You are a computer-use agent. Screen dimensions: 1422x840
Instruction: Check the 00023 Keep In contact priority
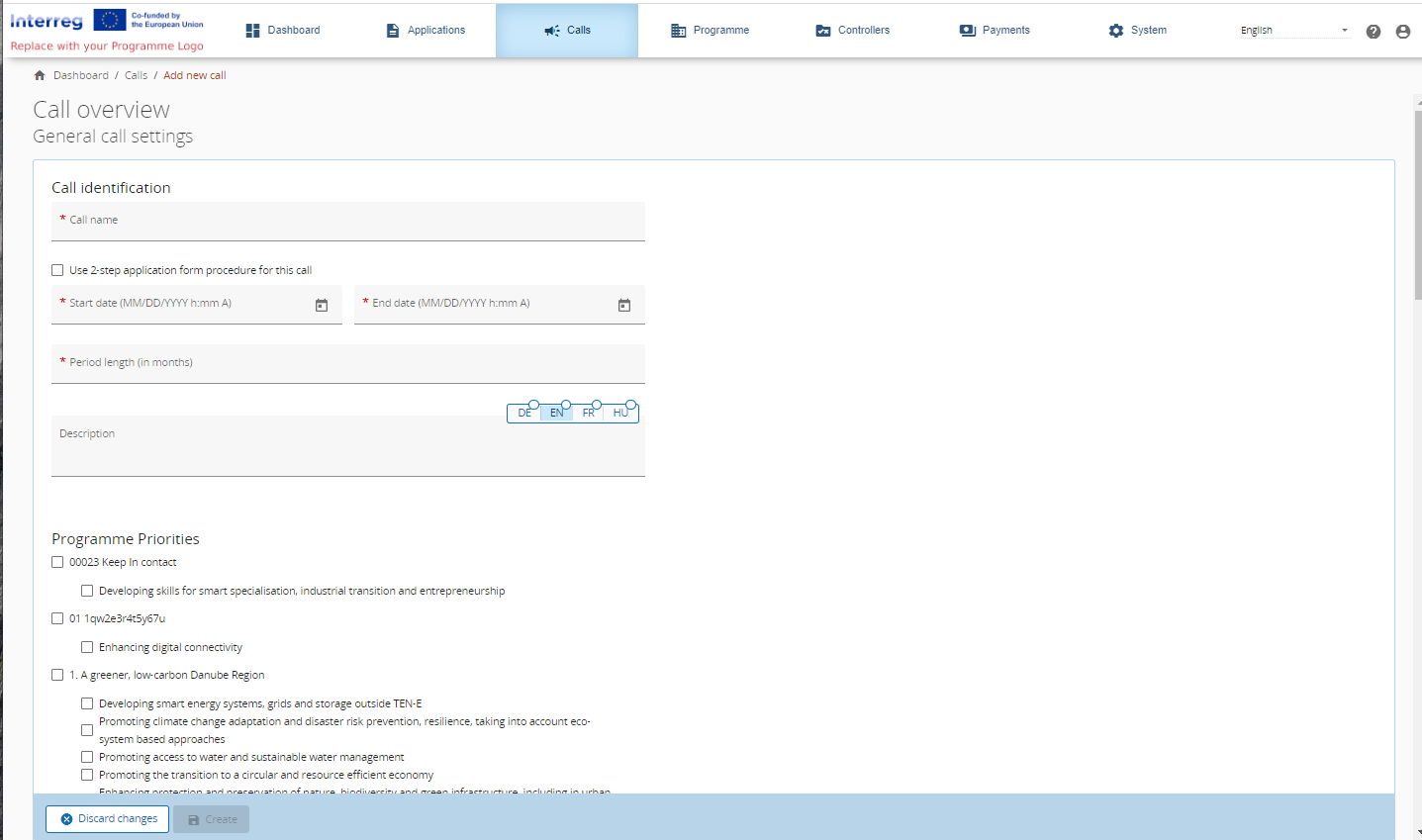(57, 562)
